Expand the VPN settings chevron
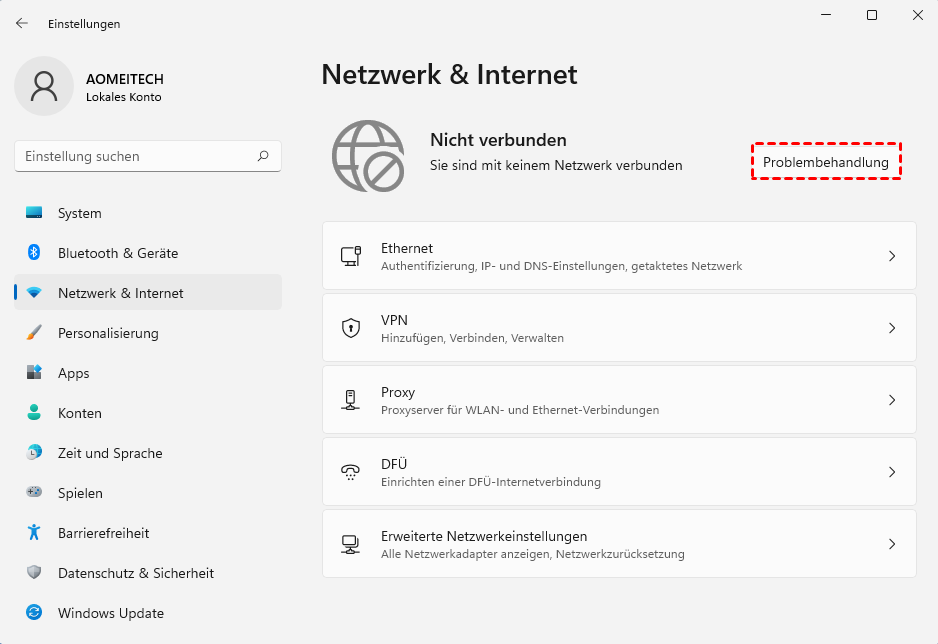 892,328
